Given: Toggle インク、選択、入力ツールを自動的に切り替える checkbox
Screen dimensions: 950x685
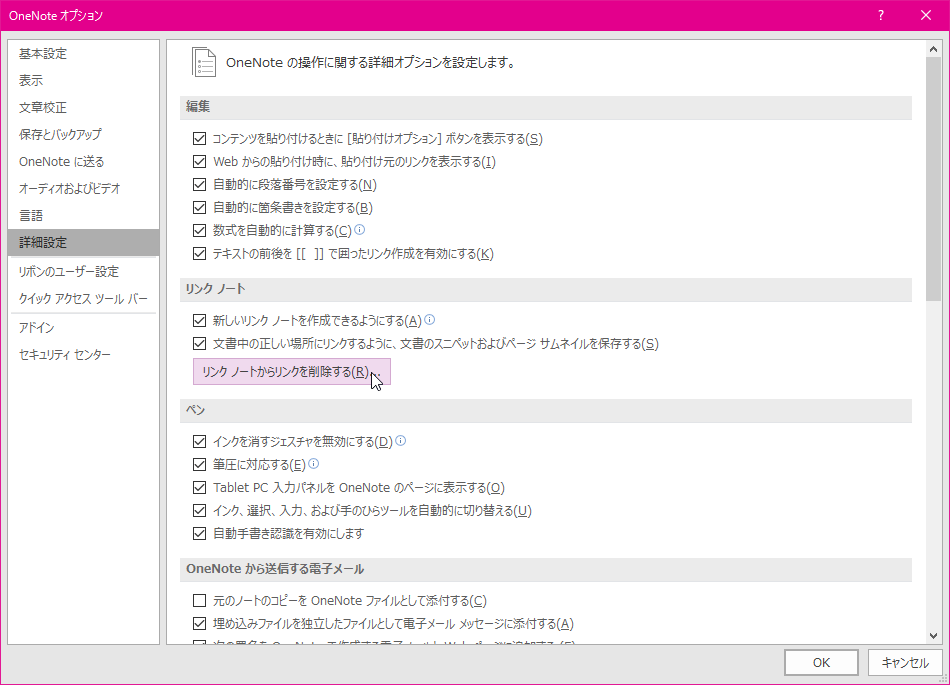Looking at the screenshot, I should (199, 511).
